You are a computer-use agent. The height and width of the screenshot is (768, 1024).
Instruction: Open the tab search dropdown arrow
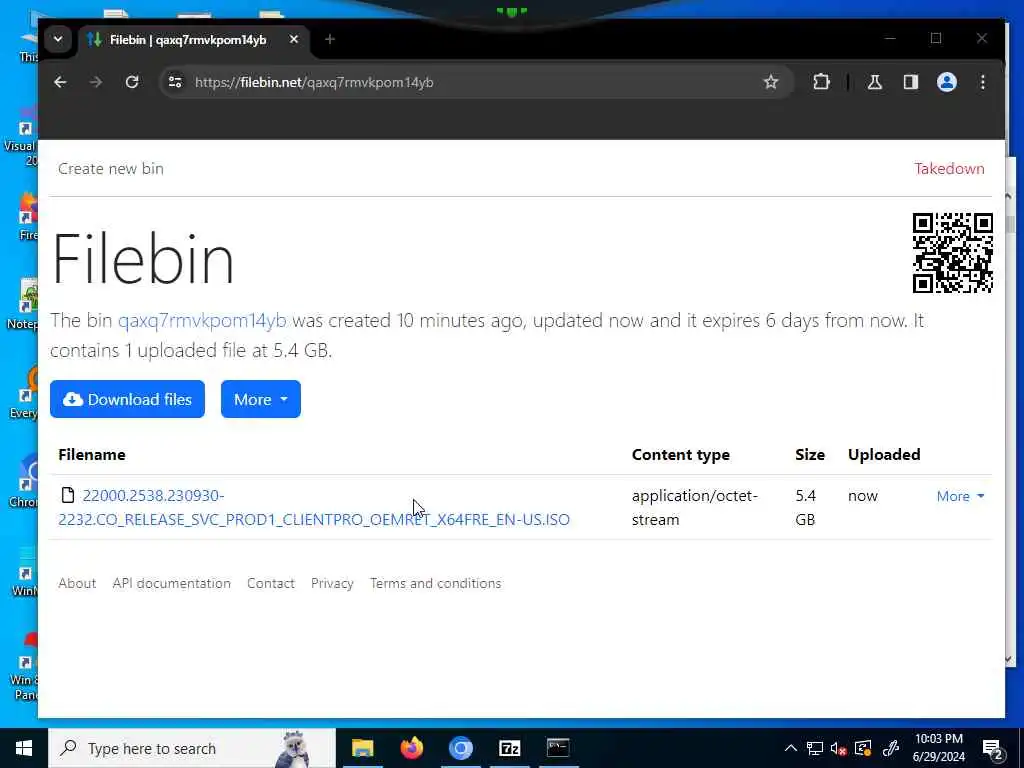(58, 39)
